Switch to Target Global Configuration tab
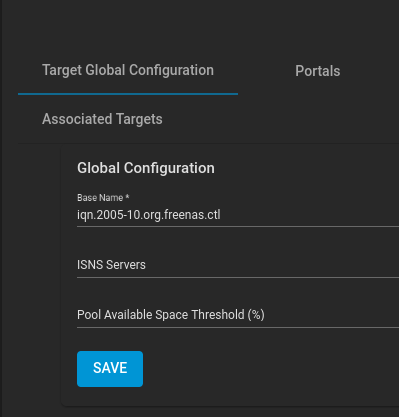The image size is (399, 417). click(x=128, y=71)
